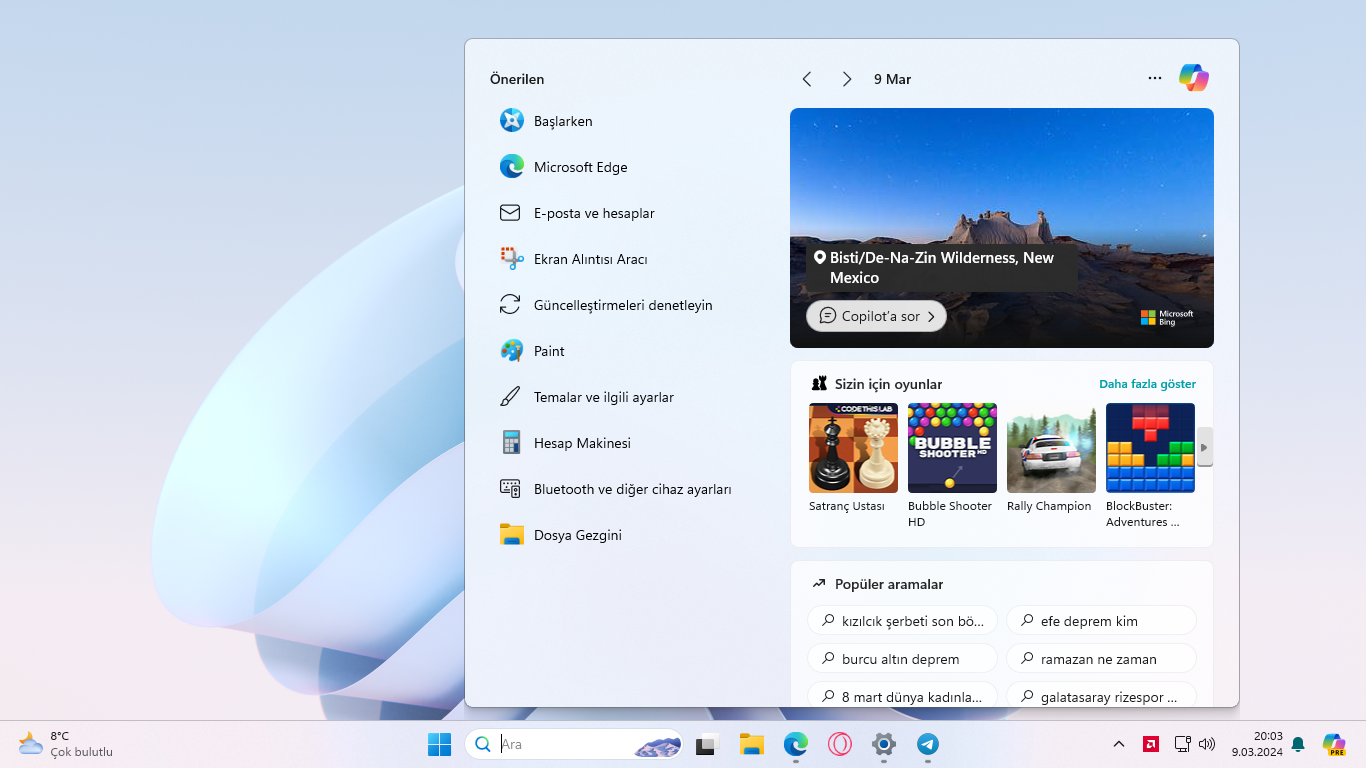1366x768 pixels.
Task: Click the Ara search input field
Action: (565, 744)
